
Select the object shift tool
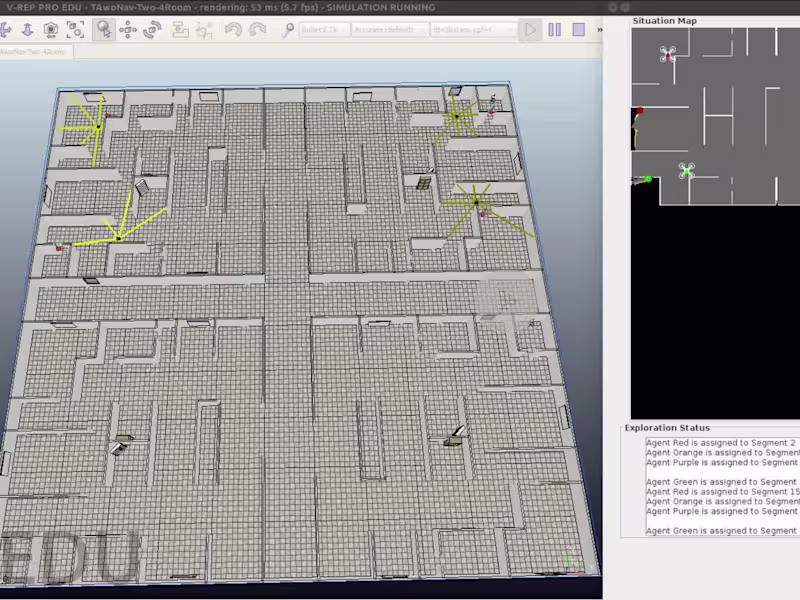(128, 29)
